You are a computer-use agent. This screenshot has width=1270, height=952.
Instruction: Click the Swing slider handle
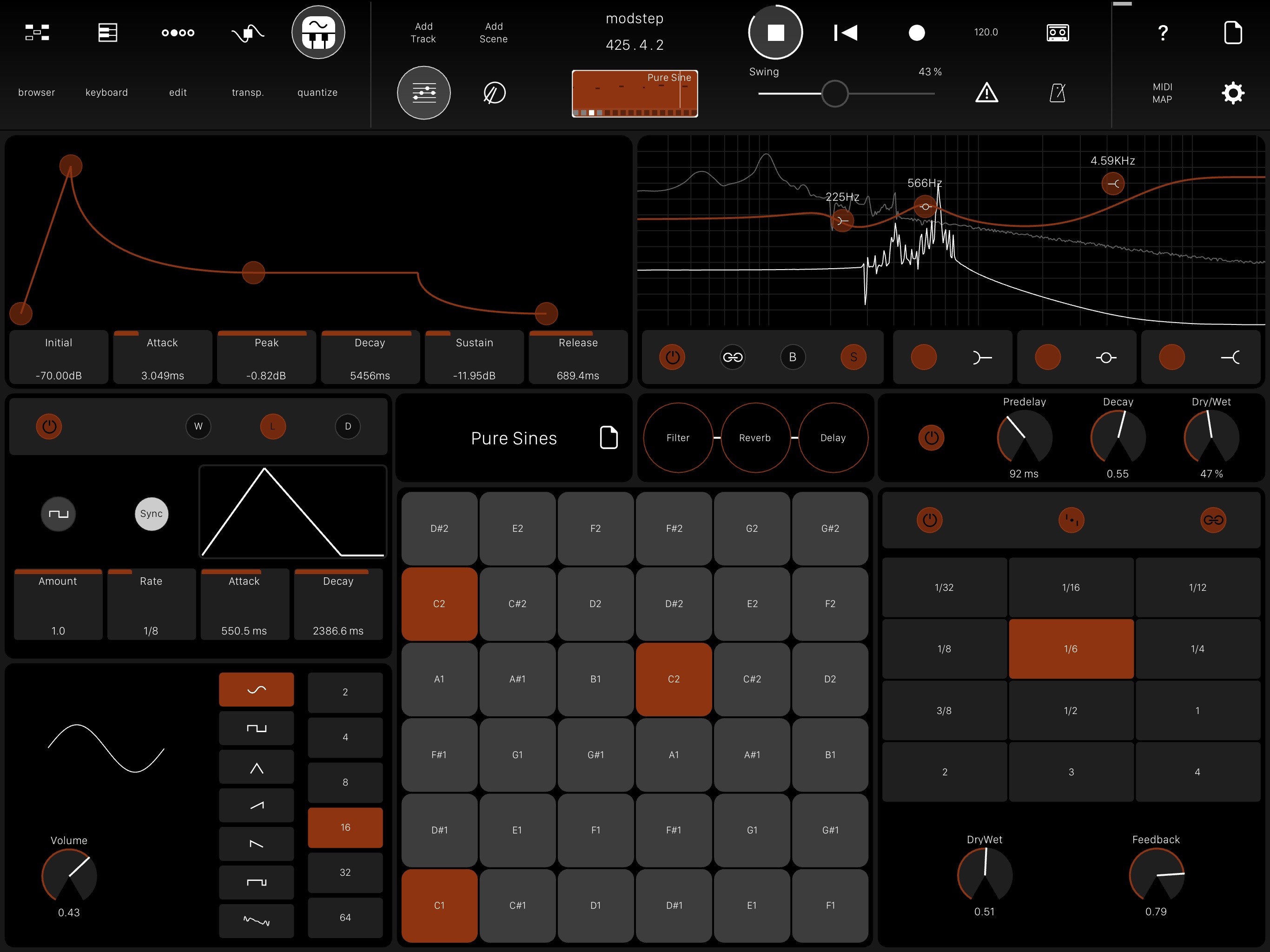coord(834,93)
